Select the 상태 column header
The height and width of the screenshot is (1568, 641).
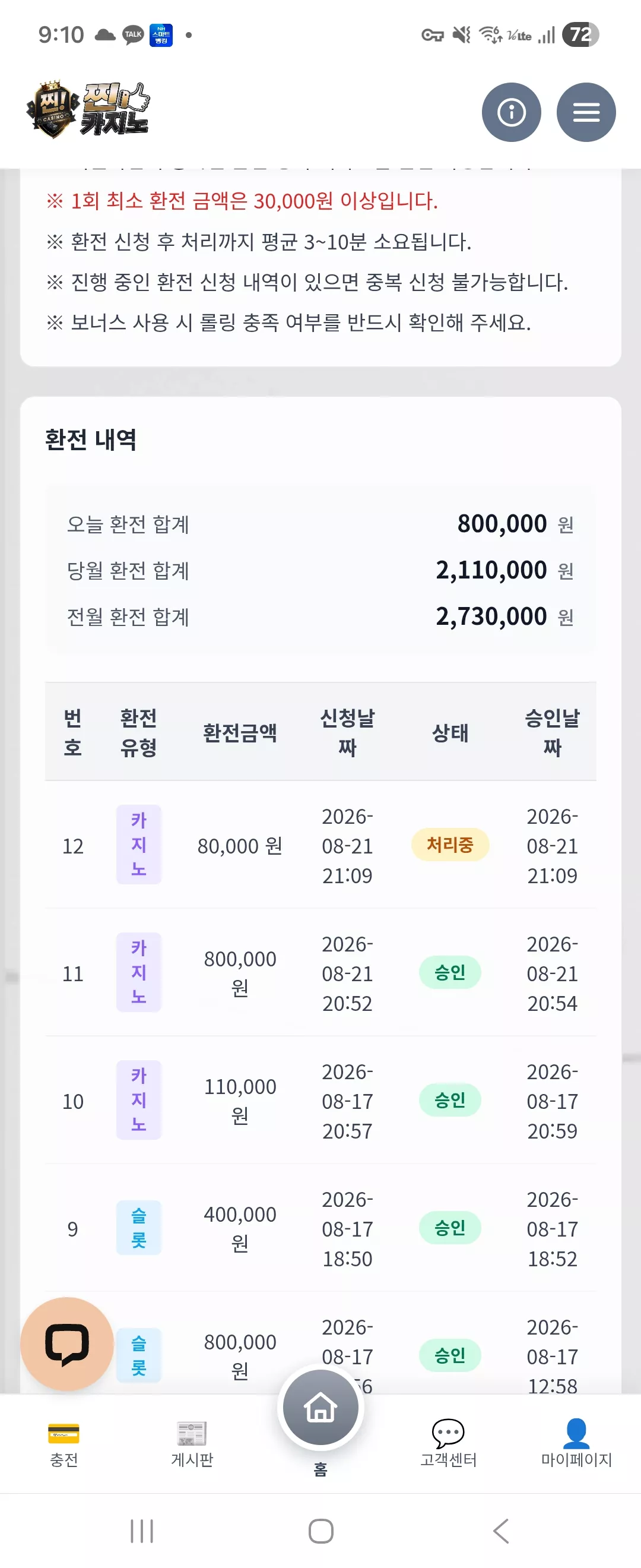[450, 732]
